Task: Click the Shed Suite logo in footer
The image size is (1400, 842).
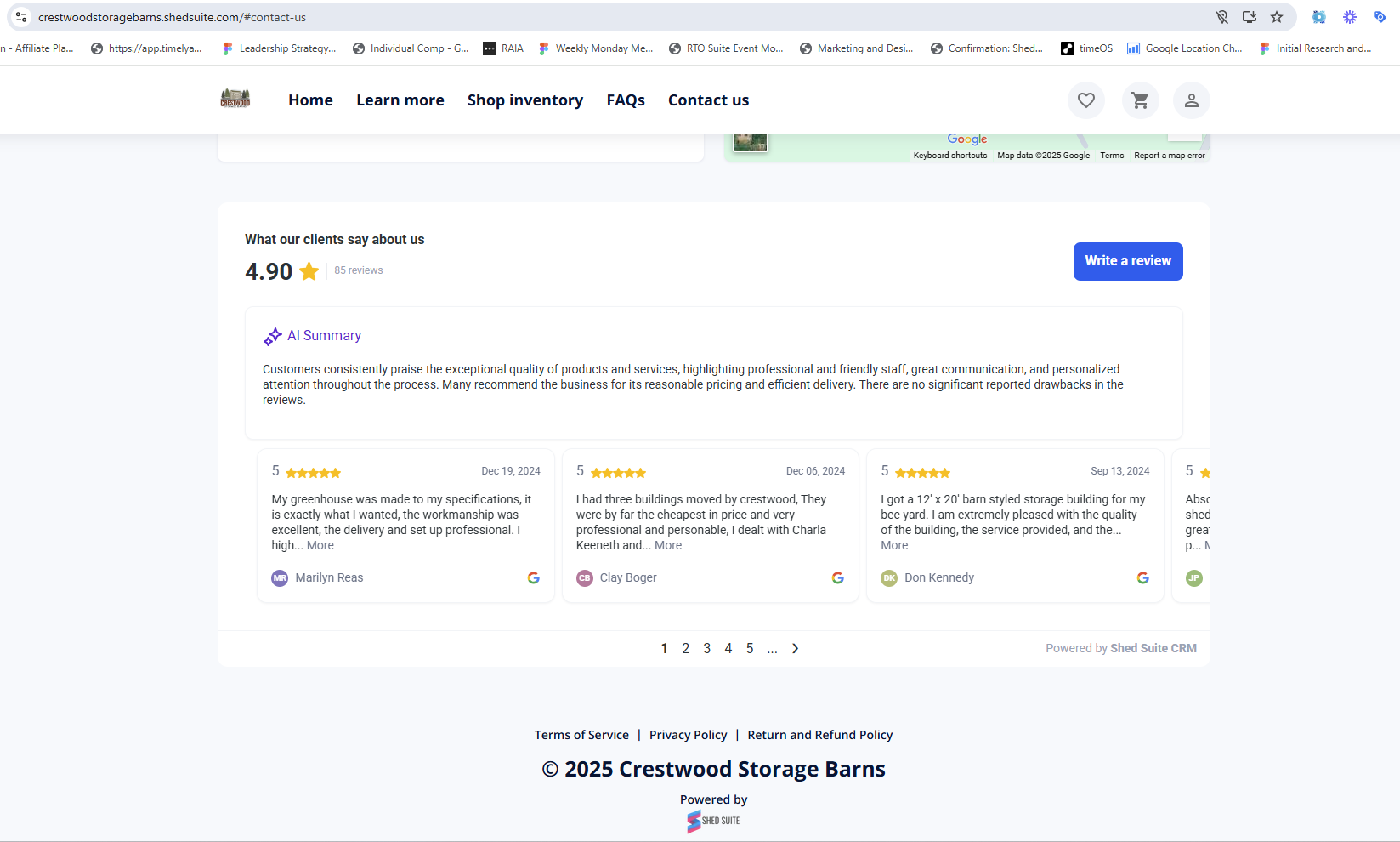Action: [x=713, y=821]
